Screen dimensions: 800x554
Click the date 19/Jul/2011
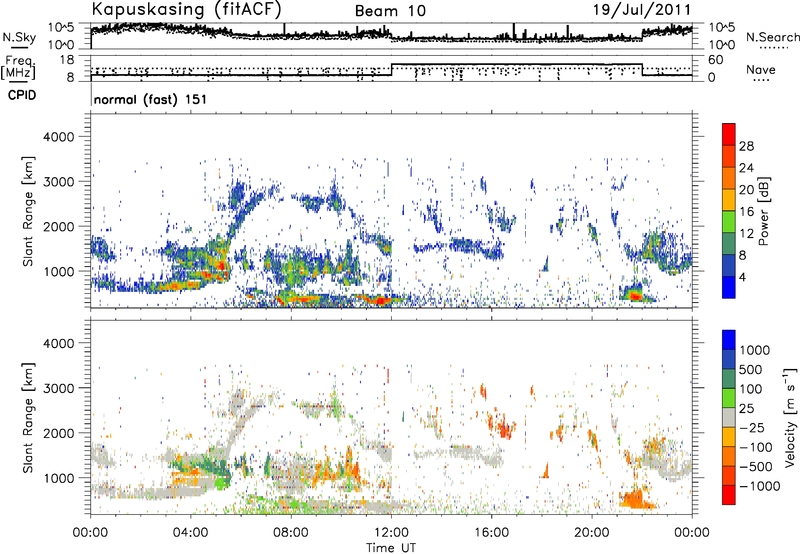(642, 10)
